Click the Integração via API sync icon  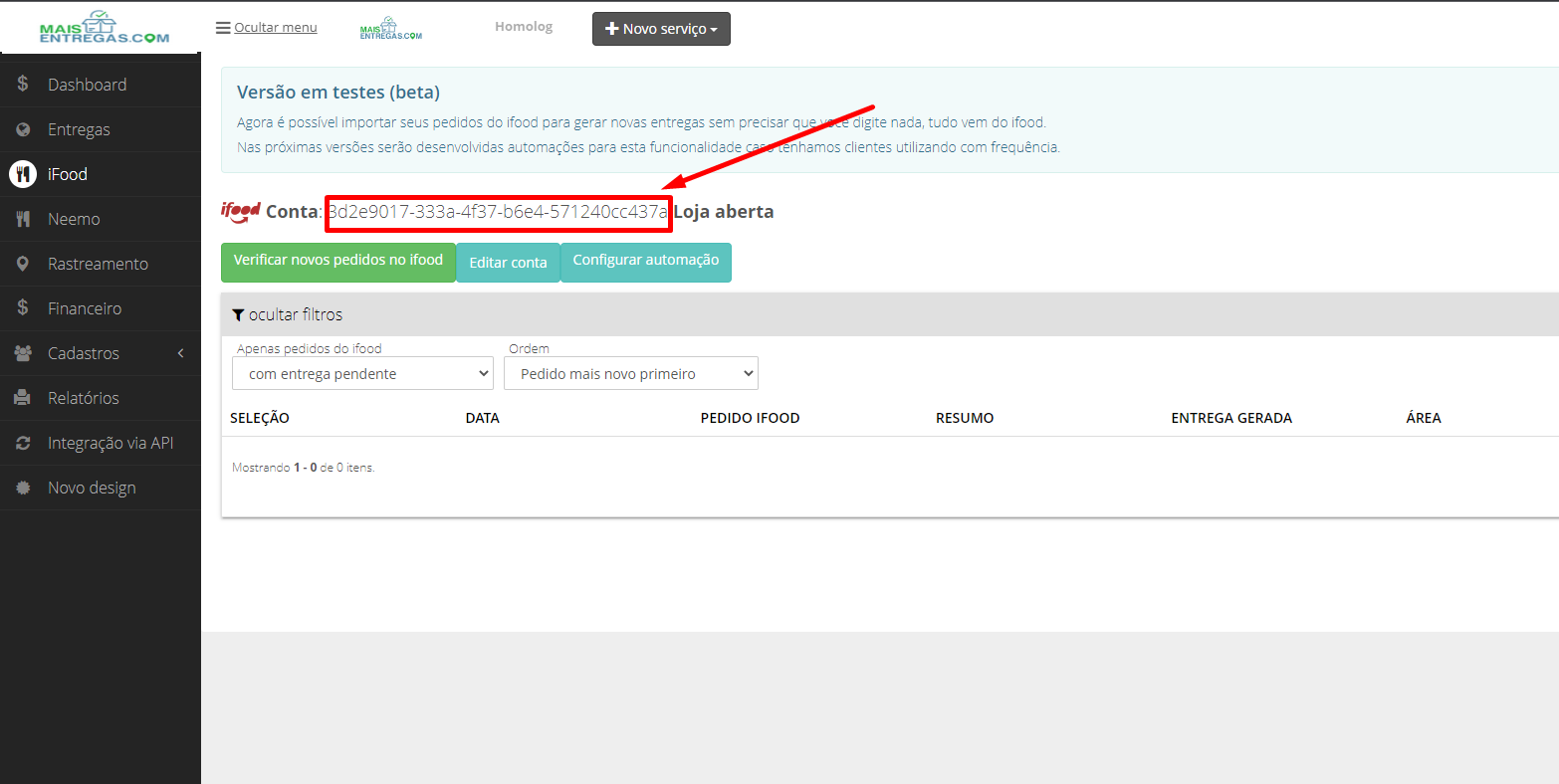click(23, 443)
